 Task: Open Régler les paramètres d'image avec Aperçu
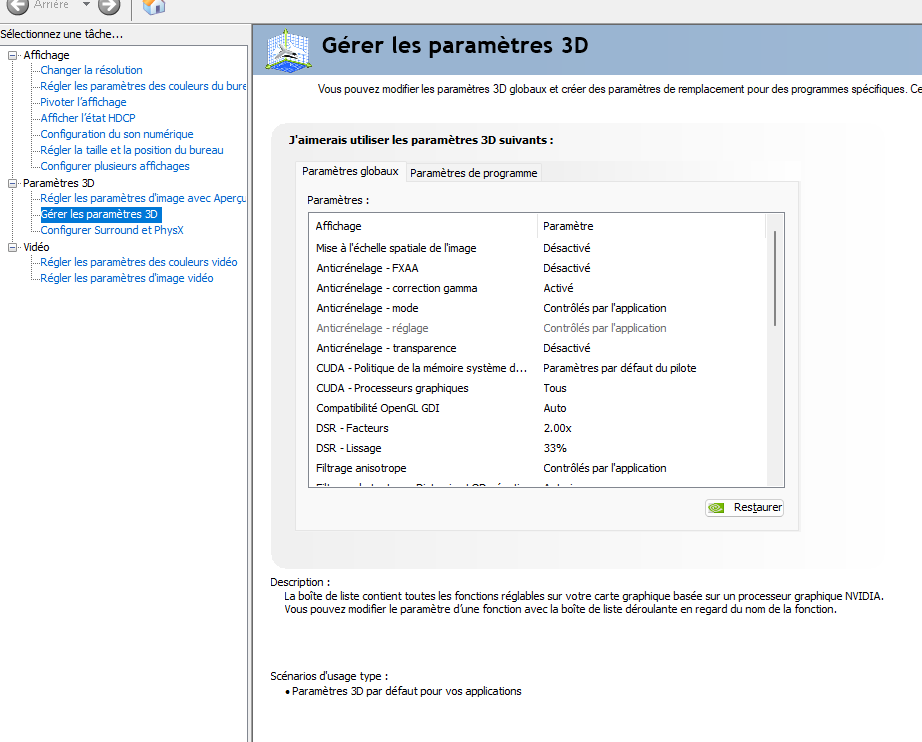coord(143,198)
